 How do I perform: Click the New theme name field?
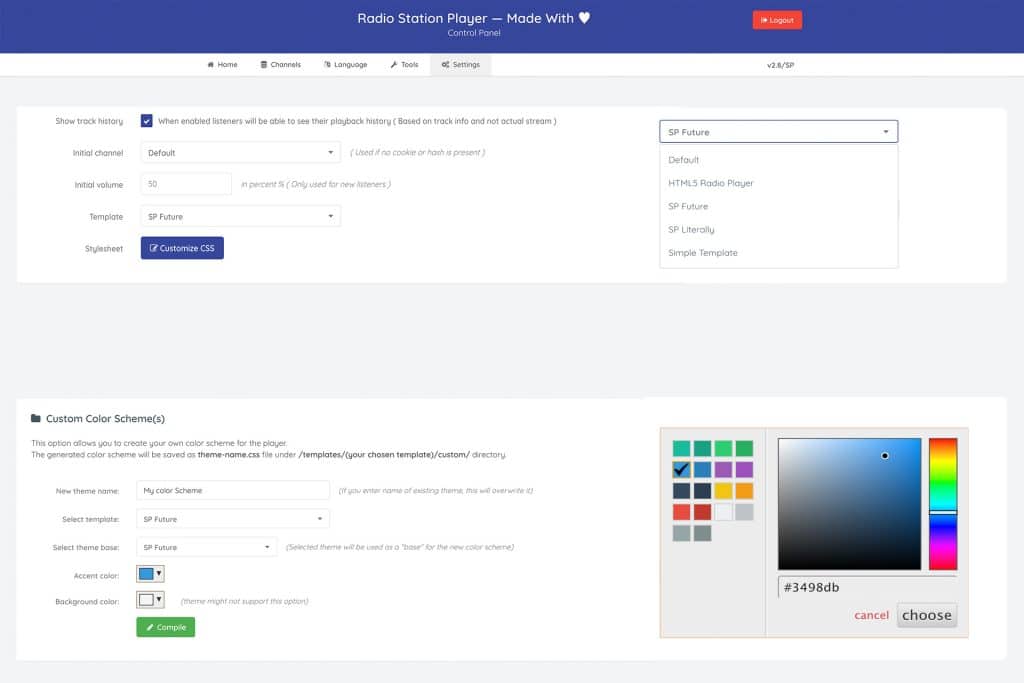coord(232,490)
